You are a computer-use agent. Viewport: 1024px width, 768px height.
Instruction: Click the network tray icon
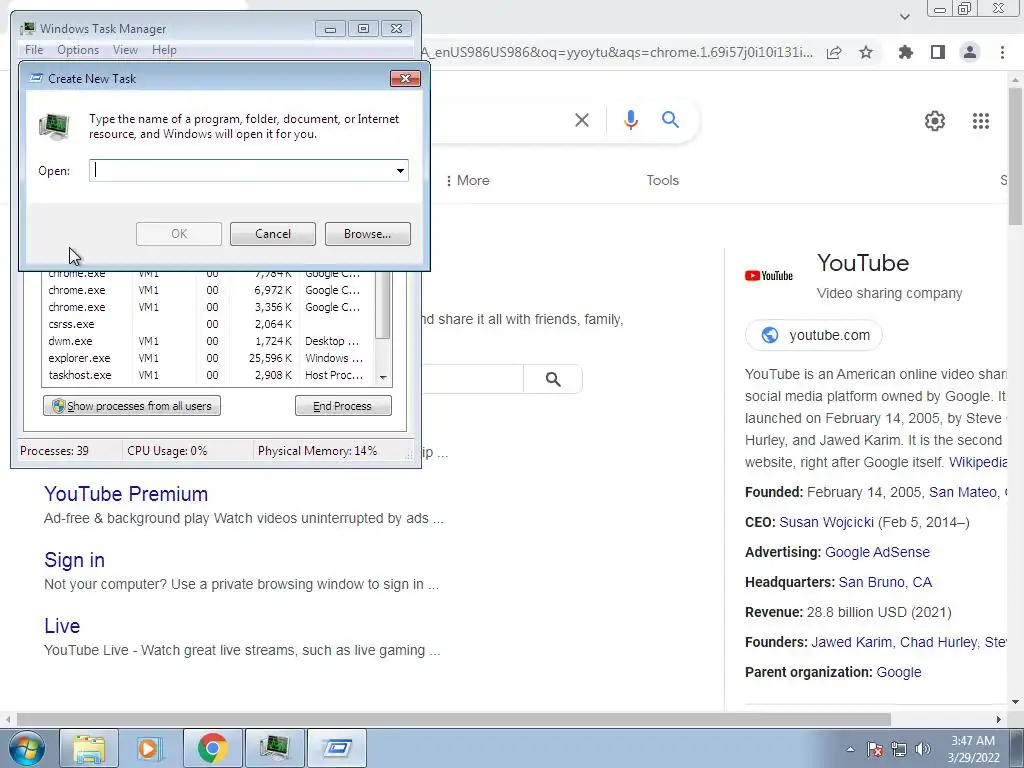pos(899,749)
